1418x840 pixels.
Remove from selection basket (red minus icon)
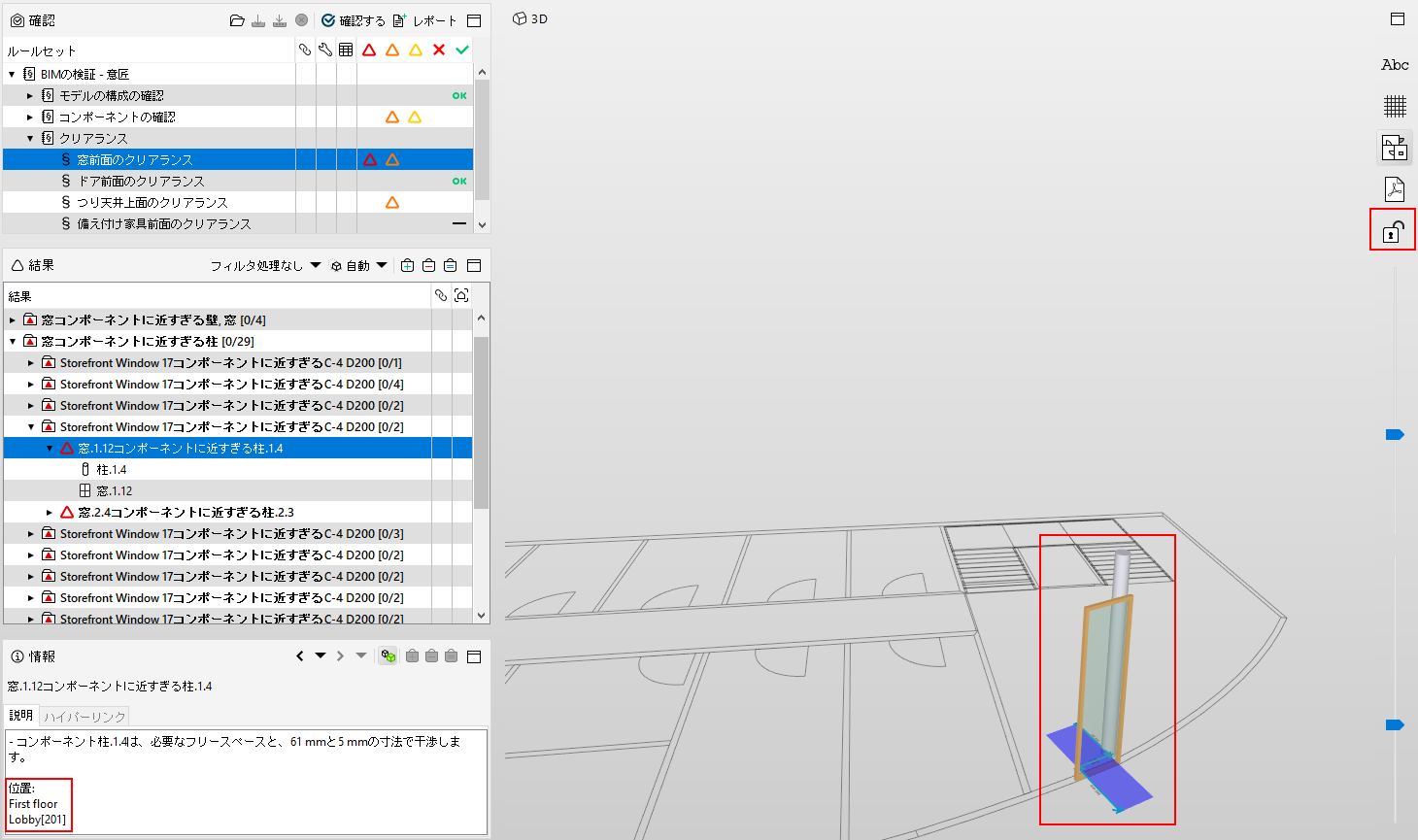(428, 265)
